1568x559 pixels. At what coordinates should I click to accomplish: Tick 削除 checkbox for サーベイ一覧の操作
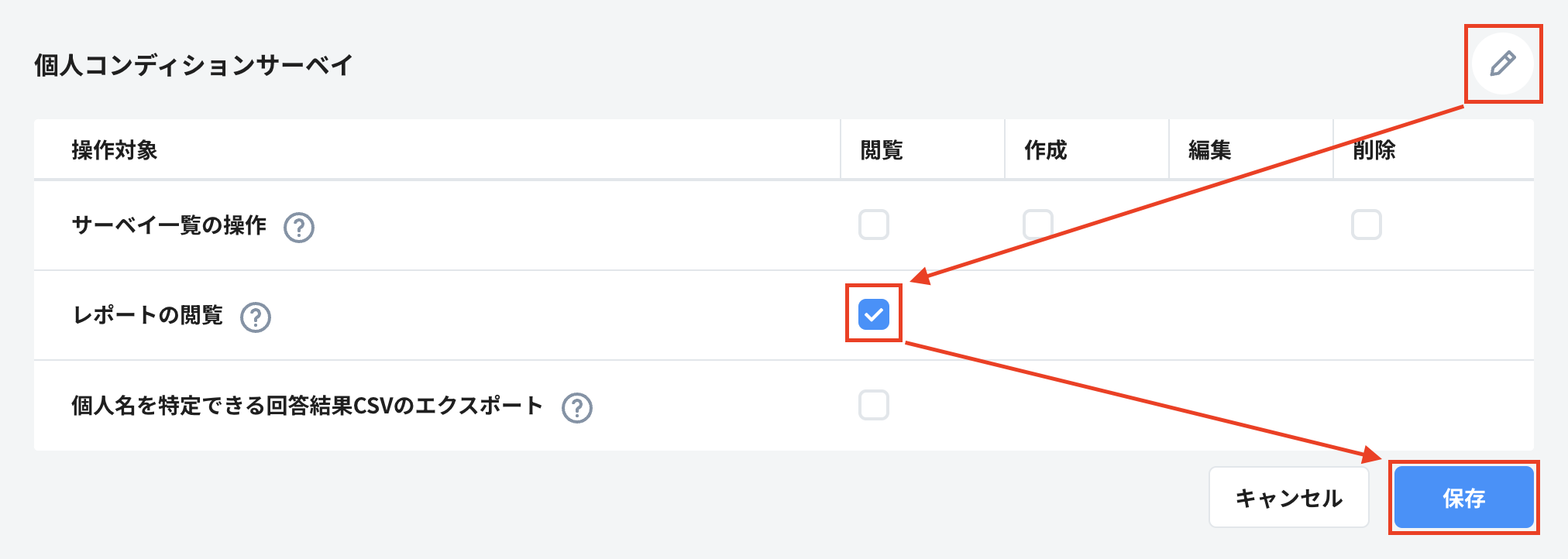[x=1366, y=225]
